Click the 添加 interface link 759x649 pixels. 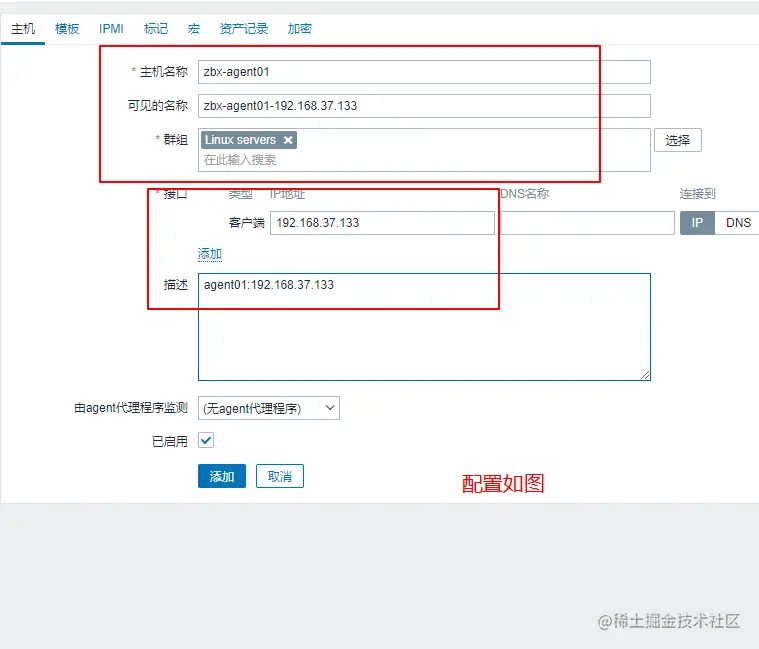point(210,254)
